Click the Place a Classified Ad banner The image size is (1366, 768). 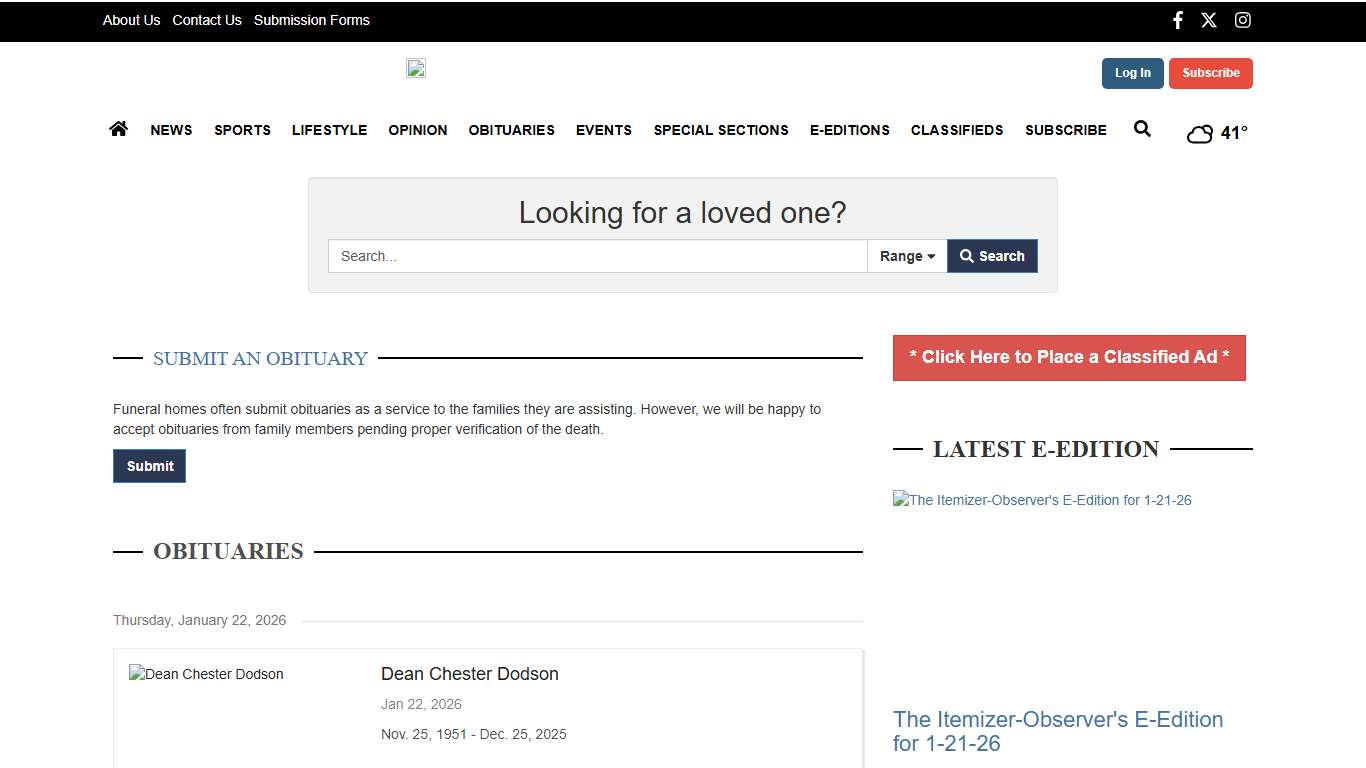click(1069, 358)
